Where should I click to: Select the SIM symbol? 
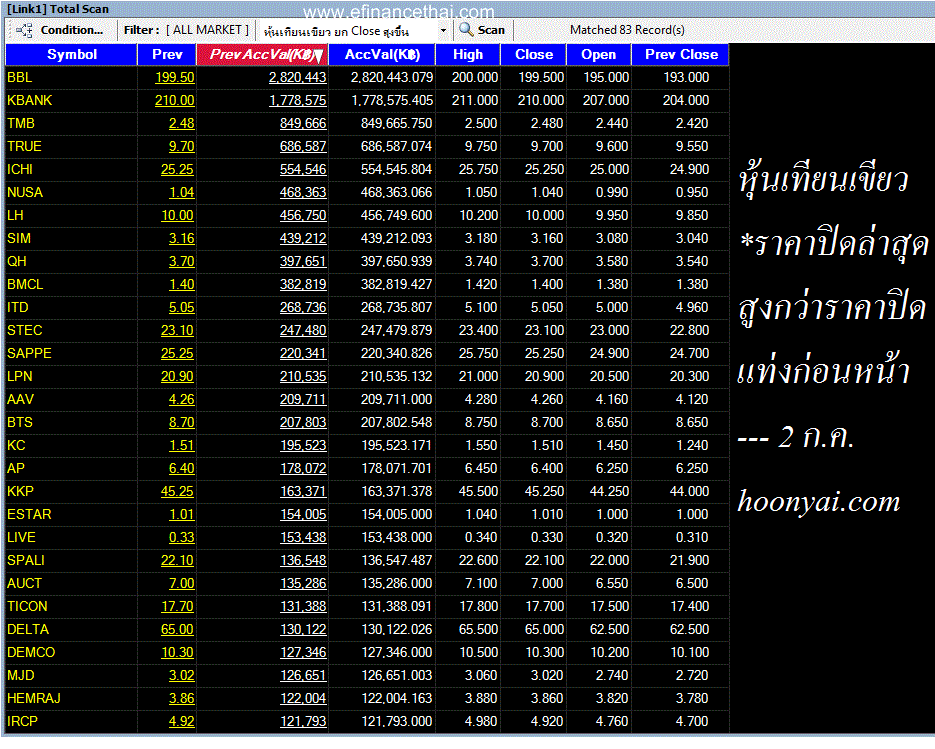click(x=19, y=239)
